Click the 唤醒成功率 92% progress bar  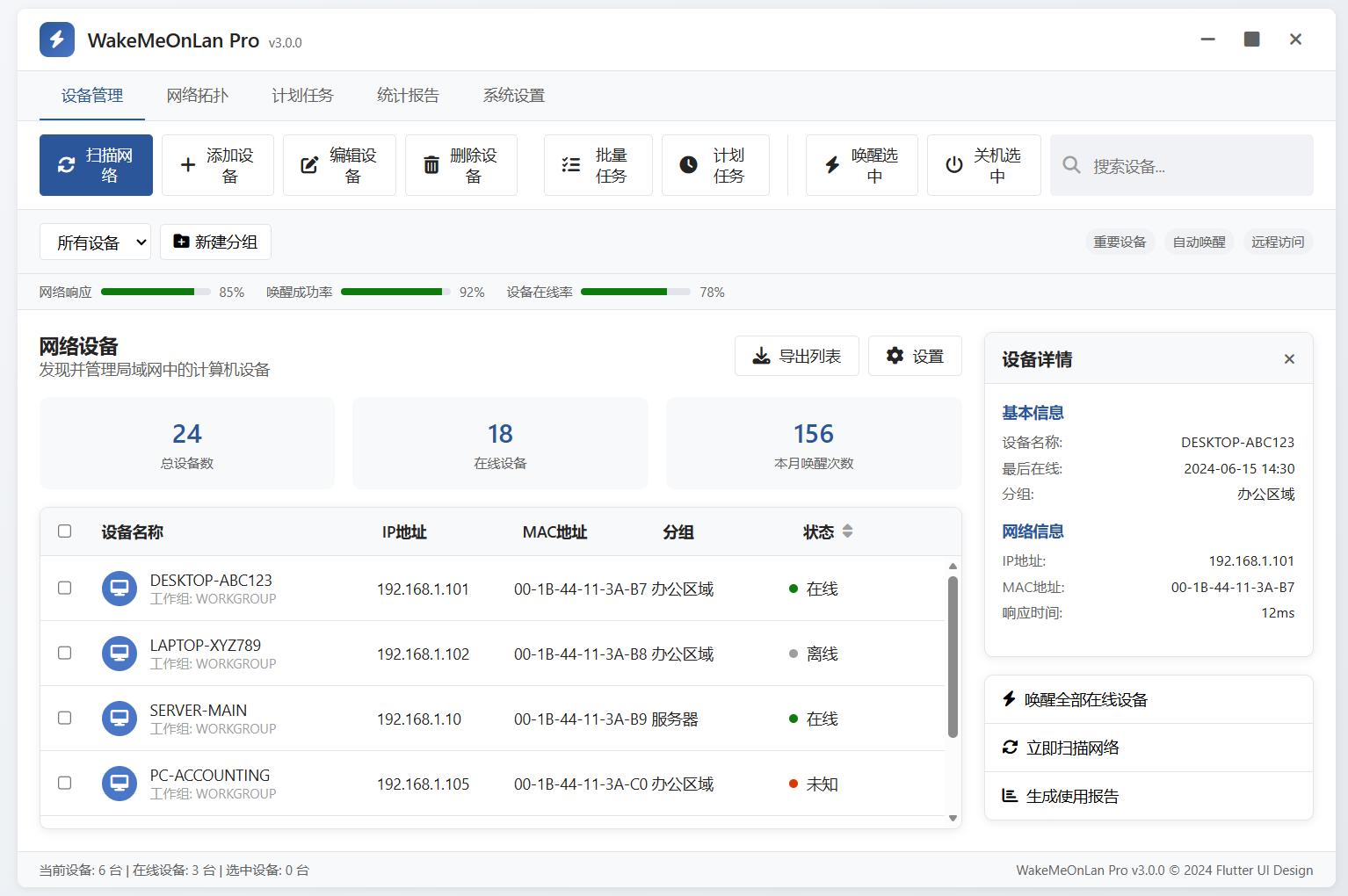(395, 292)
